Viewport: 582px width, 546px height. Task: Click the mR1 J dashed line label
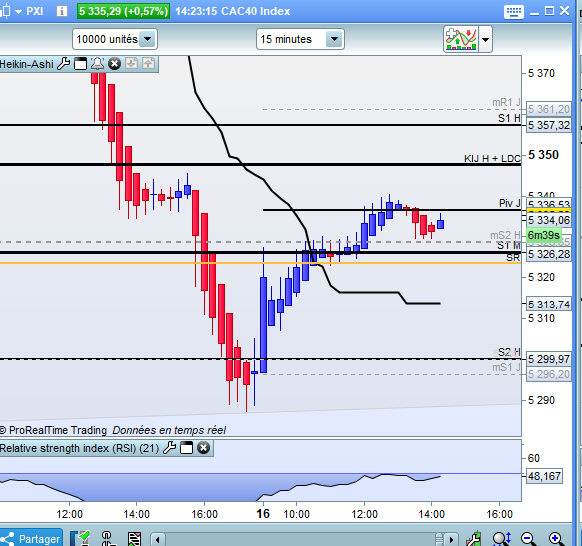(506, 102)
